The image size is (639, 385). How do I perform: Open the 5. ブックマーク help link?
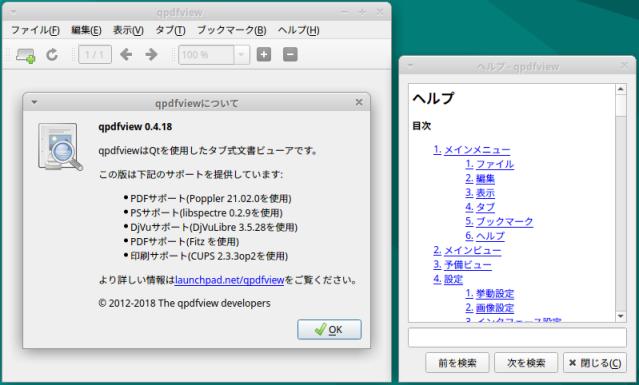[499, 221]
